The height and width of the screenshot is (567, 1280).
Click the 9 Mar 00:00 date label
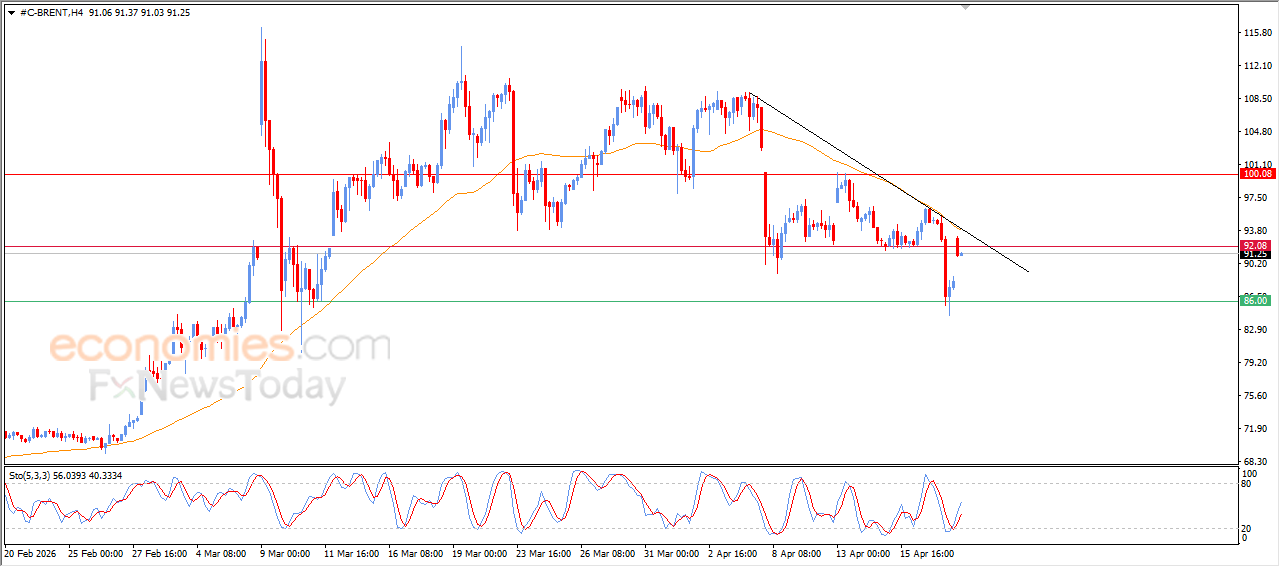click(x=285, y=552)
